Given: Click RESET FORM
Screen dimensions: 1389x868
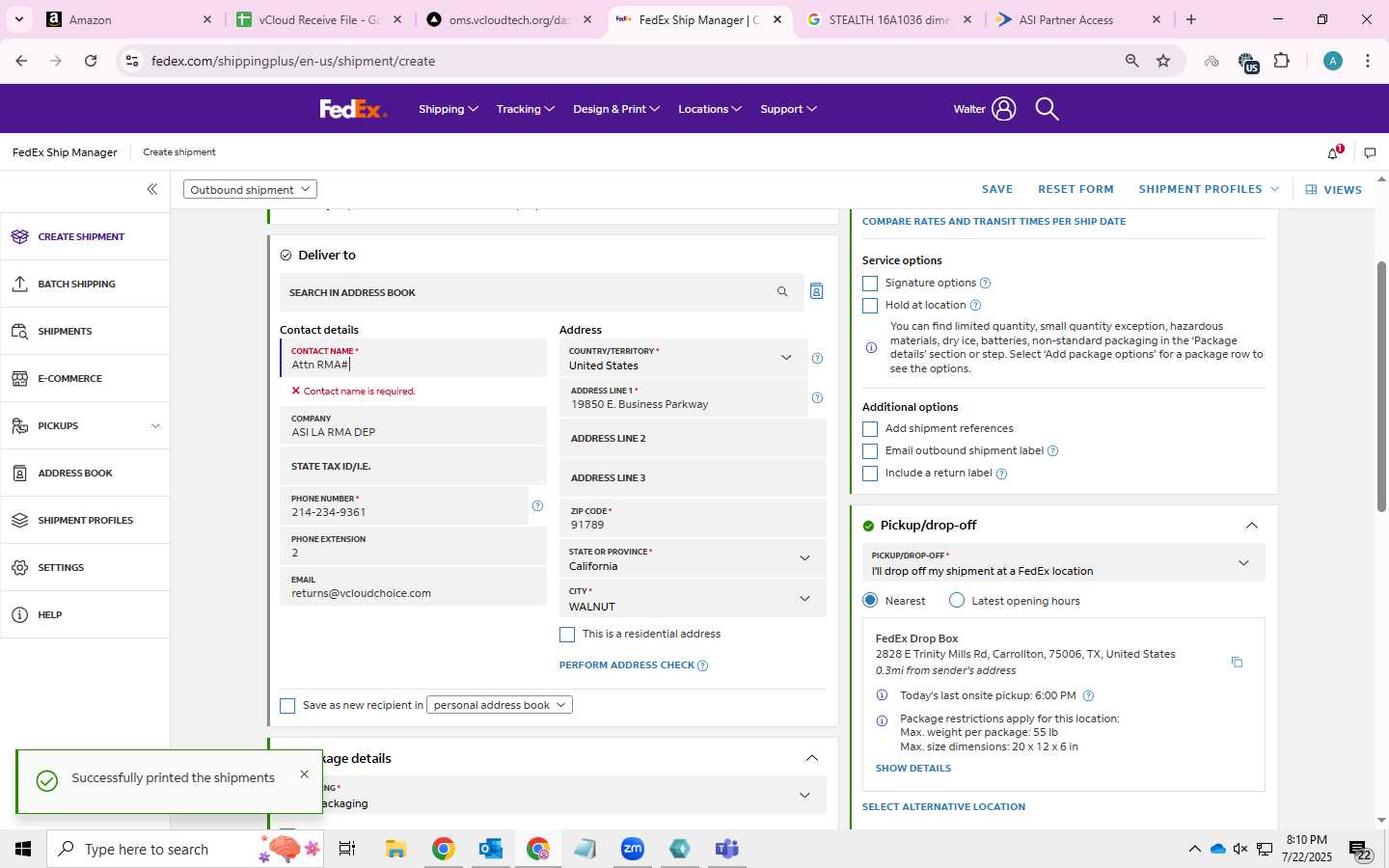Looking at the screenshot, I should tap(1076, 189).
